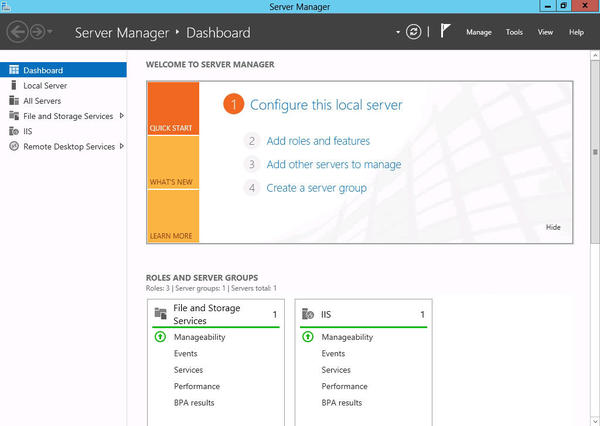Select the All Servers sidebar icon
This screenshot has width=600, height=426.
[x=14, y=100]
